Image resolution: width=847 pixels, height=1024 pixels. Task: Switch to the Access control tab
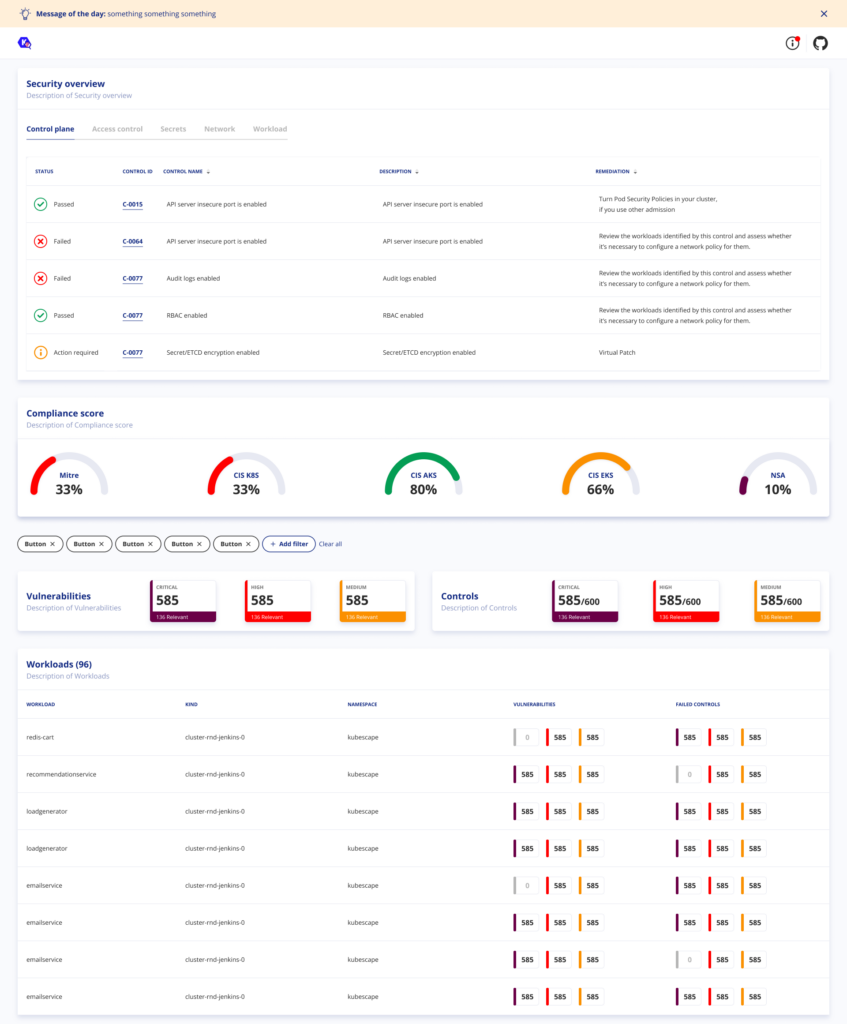117,129
